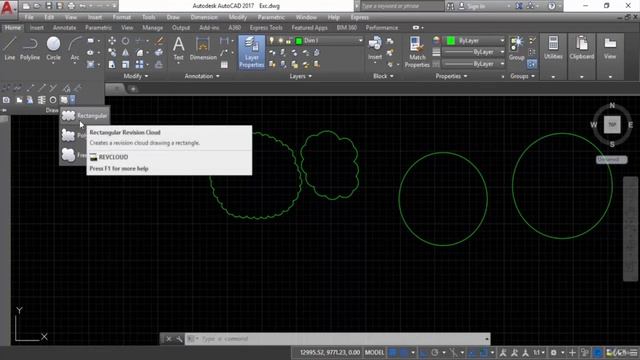Click the help question mark icon
Screen dimensions: 640x360
(551, 6)
